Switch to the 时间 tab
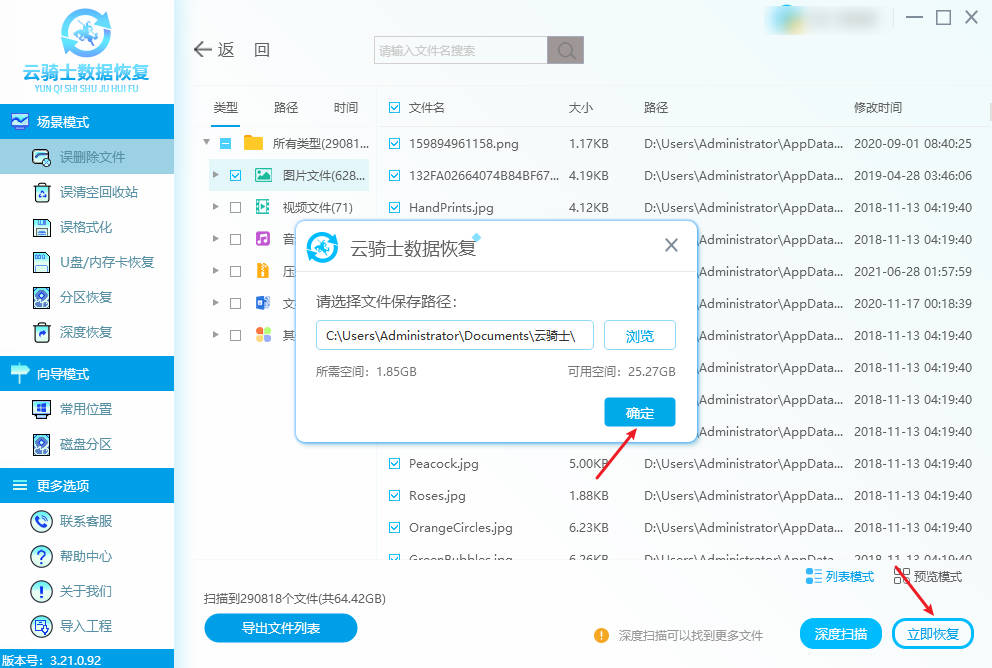The height and width of the screenshot is (668, 992). (346, 108)
